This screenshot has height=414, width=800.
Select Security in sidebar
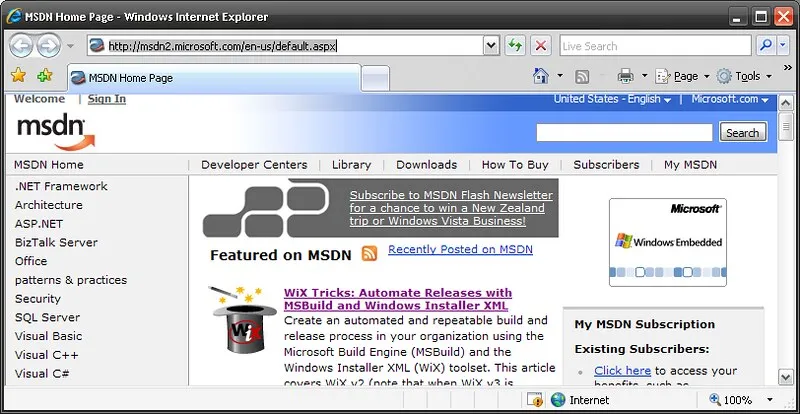[38, 299]
